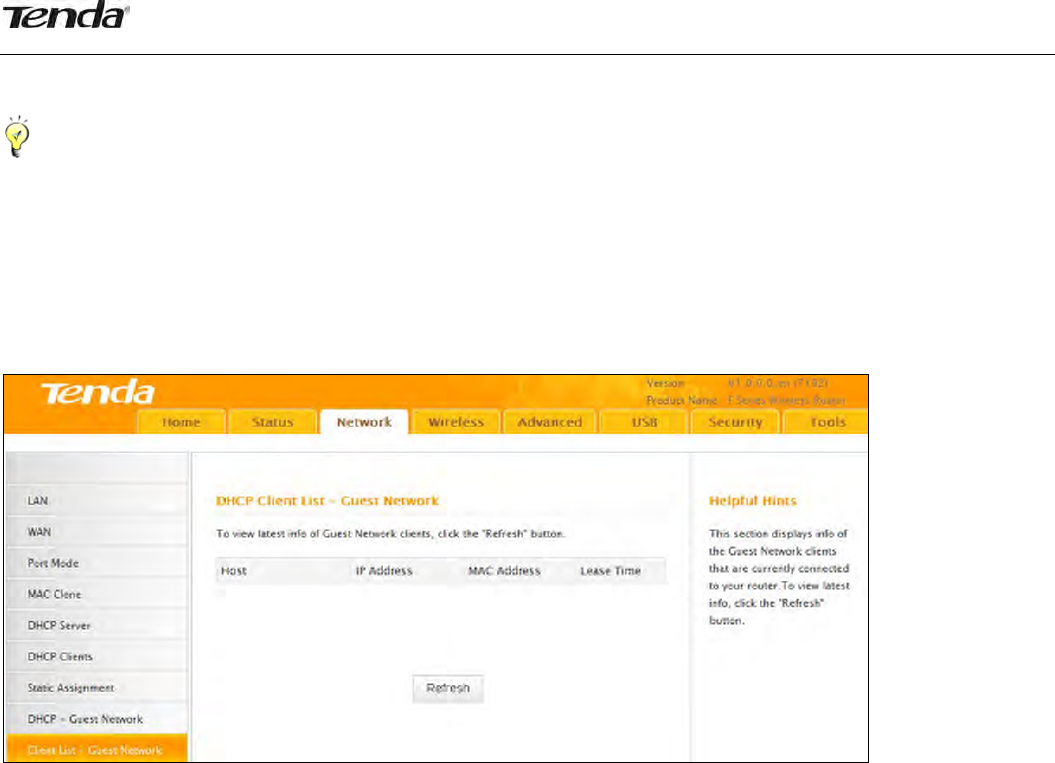This screenshot has width=1055, height=763.
Task: Click the Refresh button
Action: point(448,688)
